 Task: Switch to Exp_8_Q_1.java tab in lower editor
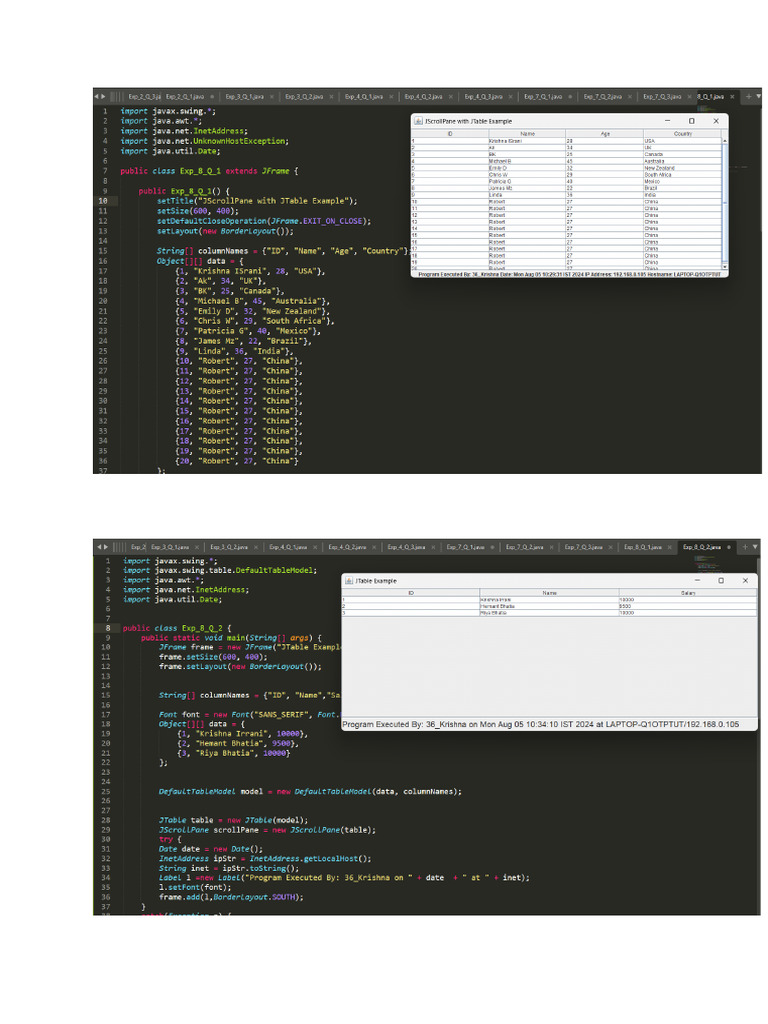641,548
